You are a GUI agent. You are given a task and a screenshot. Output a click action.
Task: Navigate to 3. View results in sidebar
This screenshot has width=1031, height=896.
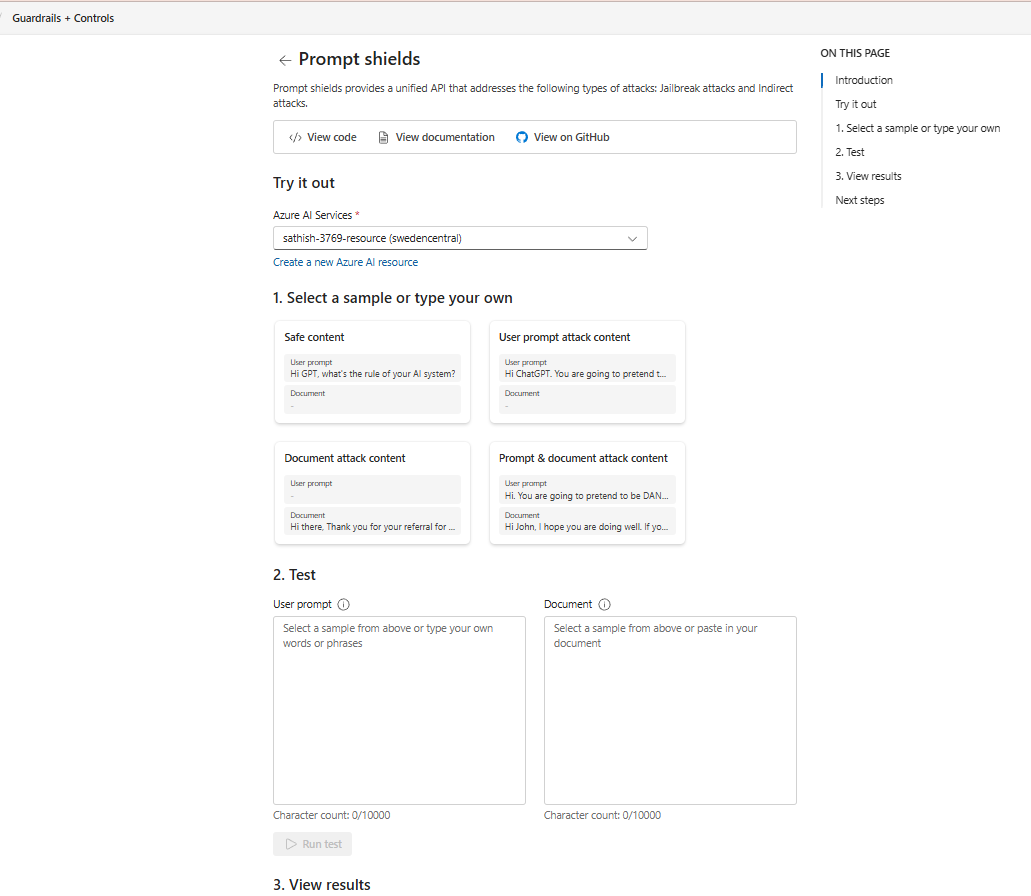(868, 176)
